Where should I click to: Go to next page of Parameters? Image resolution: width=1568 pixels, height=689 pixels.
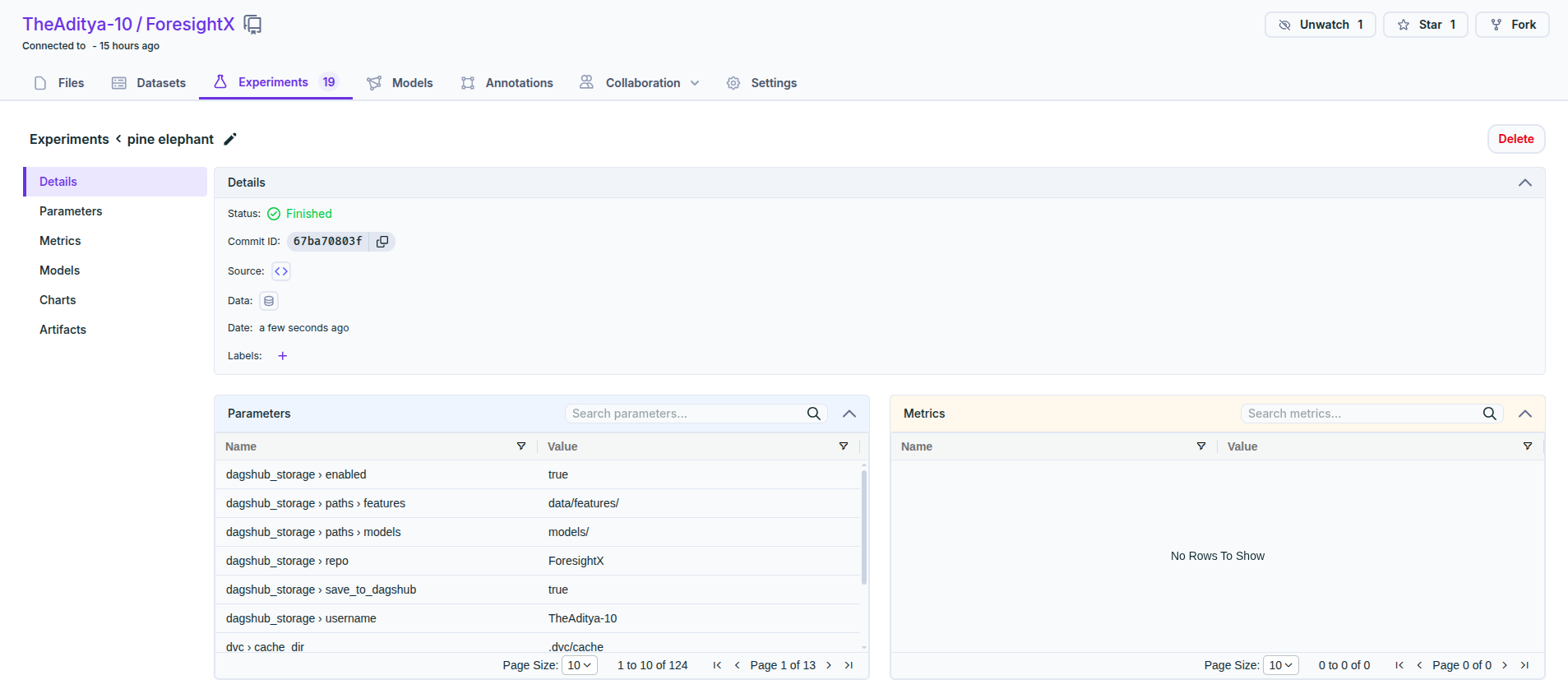829,665
